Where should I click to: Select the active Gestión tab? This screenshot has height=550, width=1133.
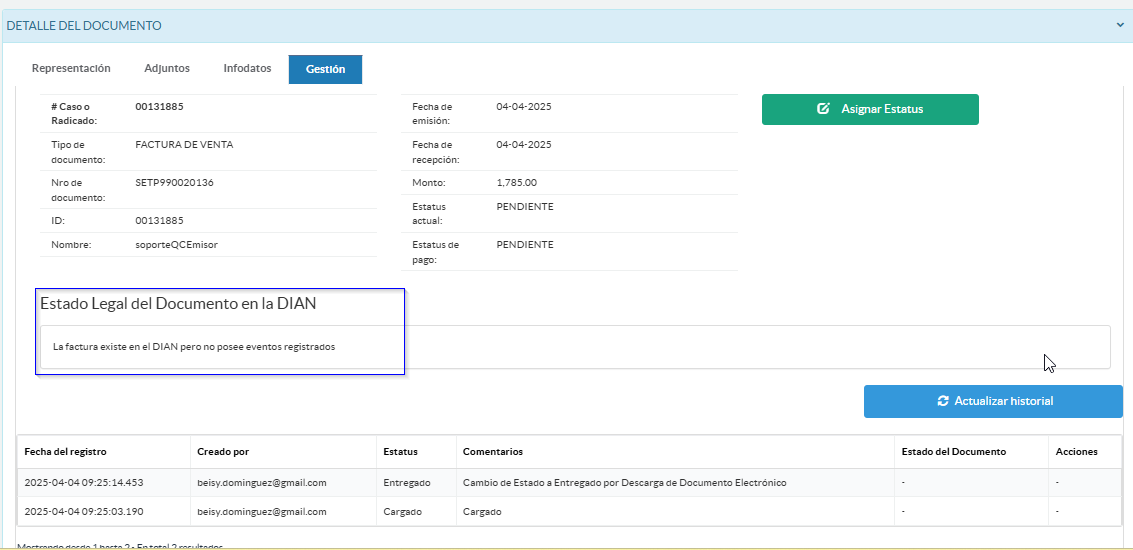click(325, 70)
